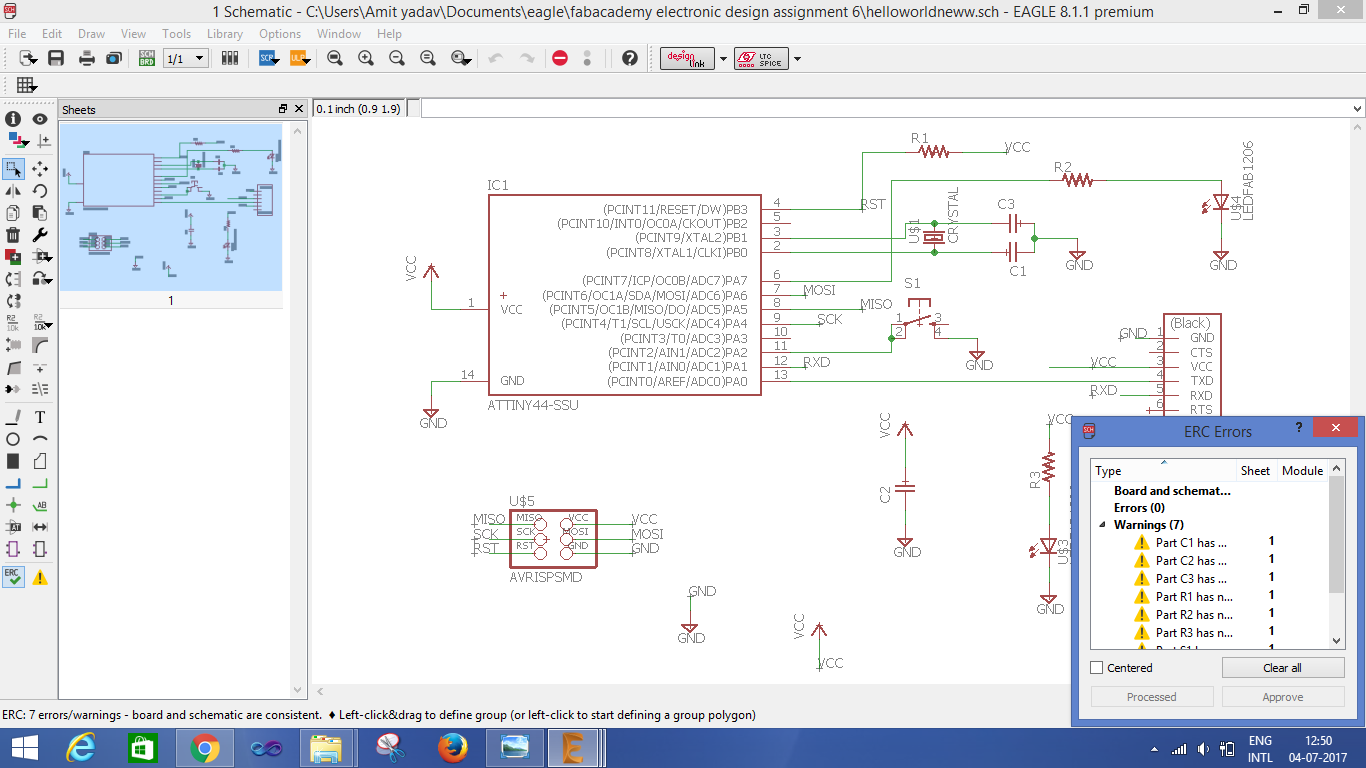Expand the LTC SPICE dropdown arrow

(797, 59)
